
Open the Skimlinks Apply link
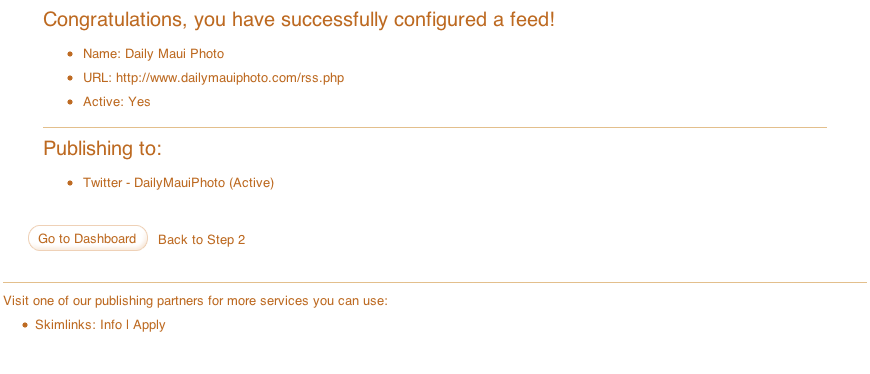[x=149, y=325]
